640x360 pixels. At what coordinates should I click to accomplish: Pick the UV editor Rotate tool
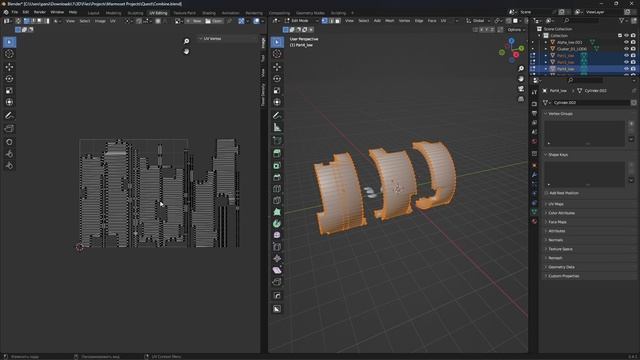9,79
